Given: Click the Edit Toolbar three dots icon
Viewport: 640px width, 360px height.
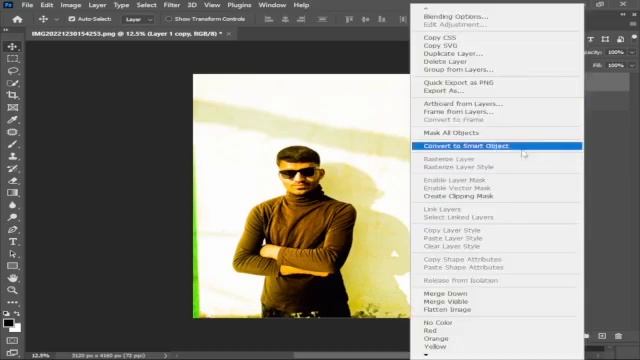Looking at the screenshot, I should point(12,302).
